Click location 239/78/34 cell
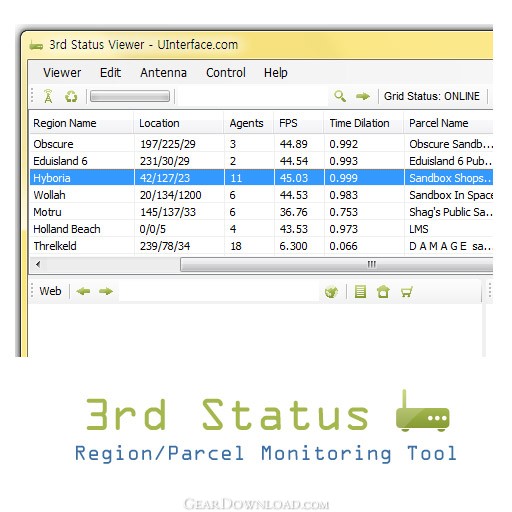 (165, 246)
